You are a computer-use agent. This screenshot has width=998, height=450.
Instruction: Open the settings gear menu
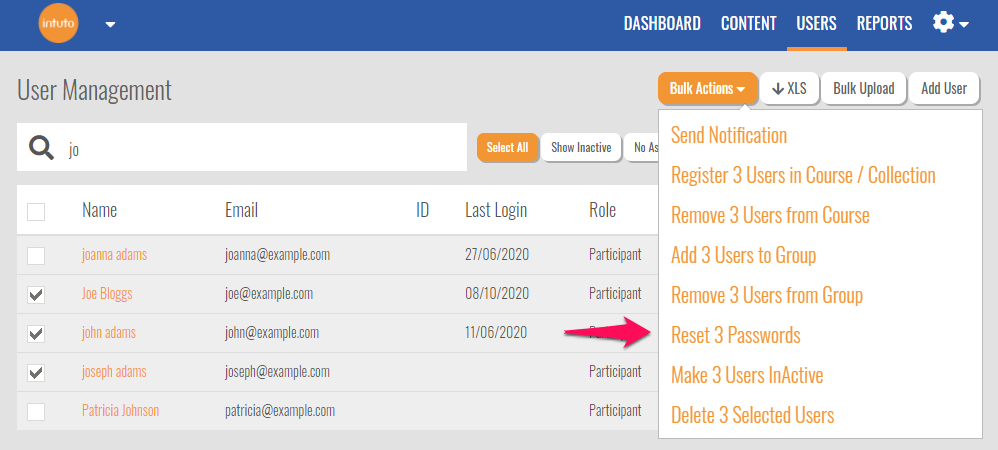[949, 23]
